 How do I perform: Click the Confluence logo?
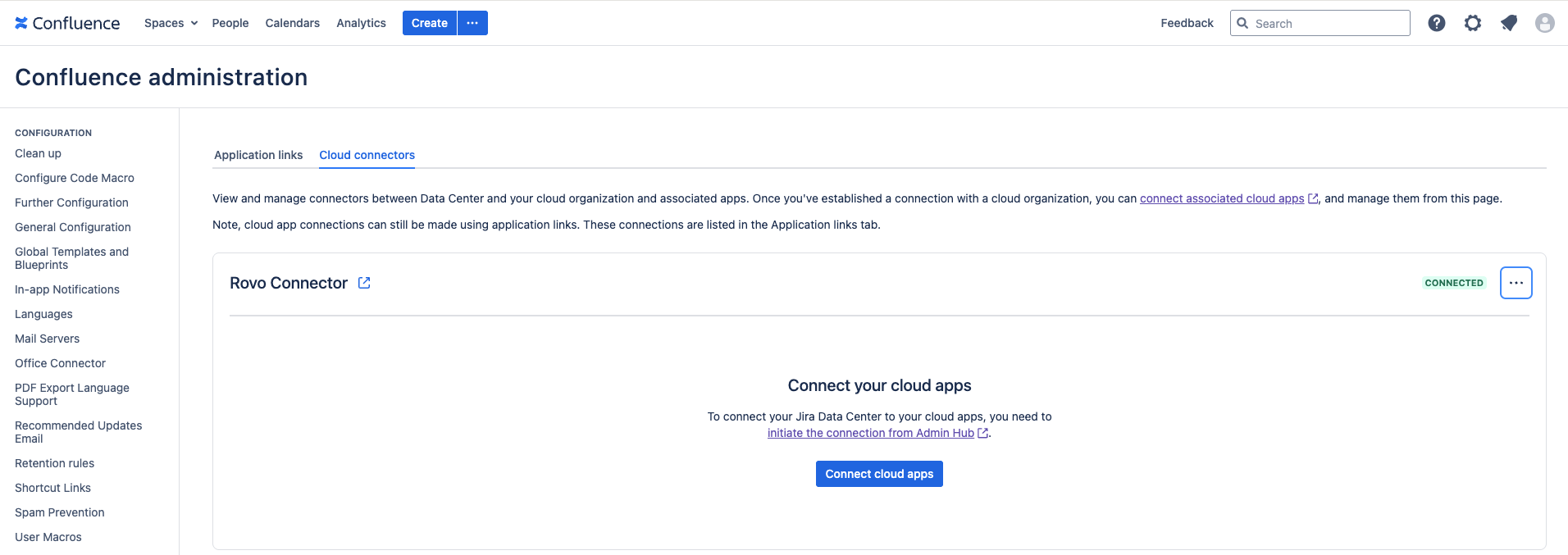(x=67, y=23)
